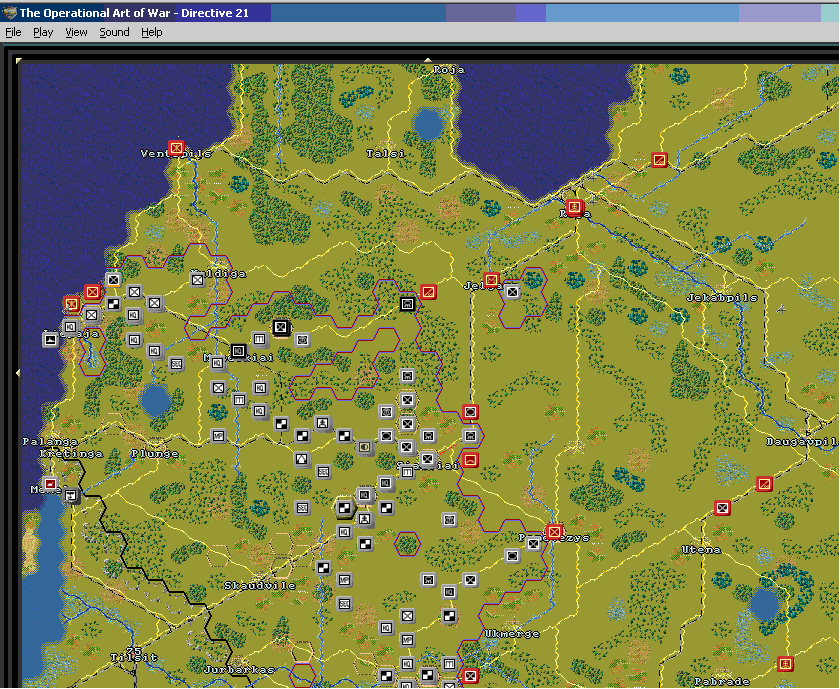Click the Skaudvile town label
The image size is (840, 689).
pyautogui.click(x=260, y=586)
